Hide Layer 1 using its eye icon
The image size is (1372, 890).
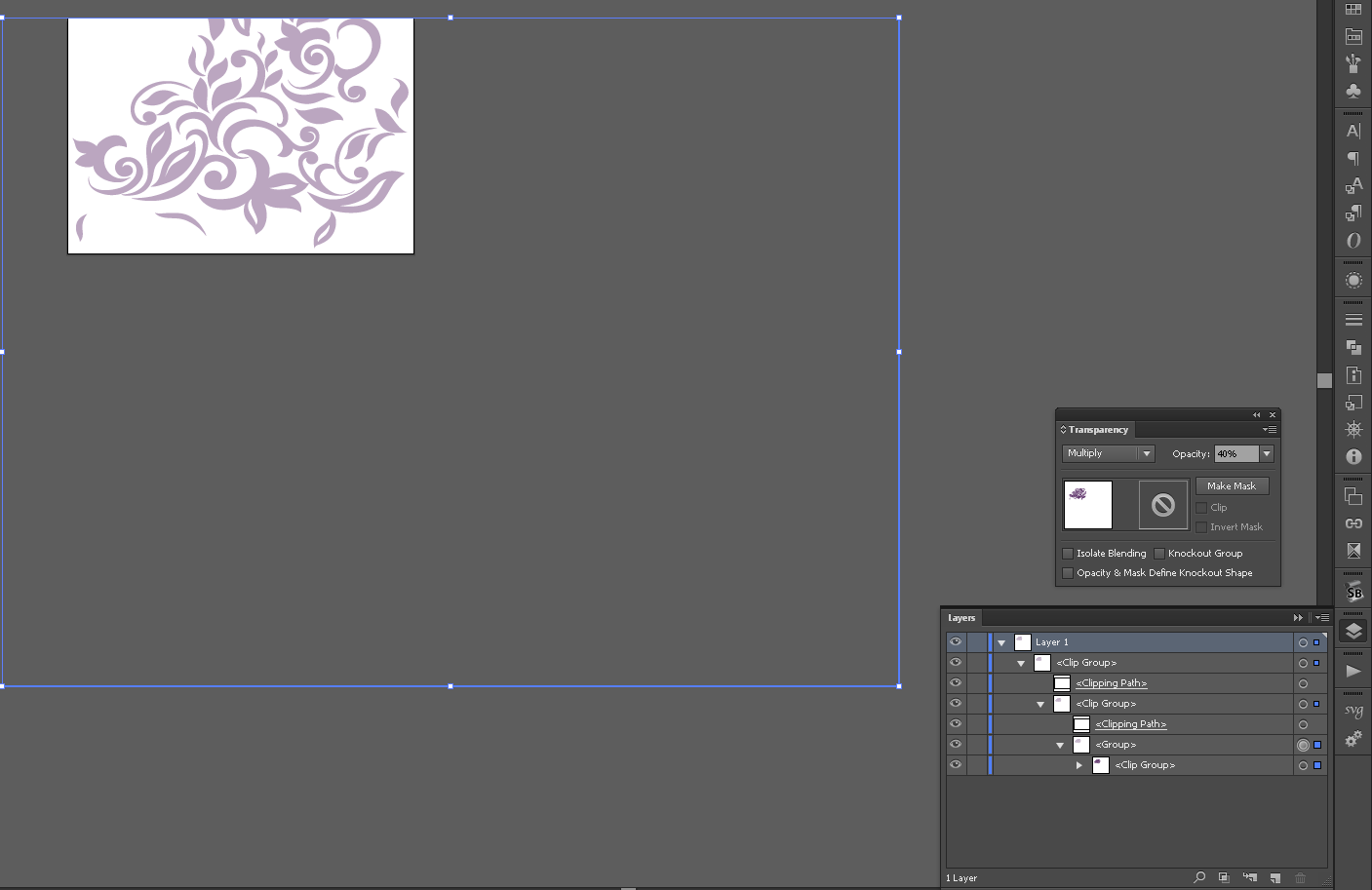956,641
